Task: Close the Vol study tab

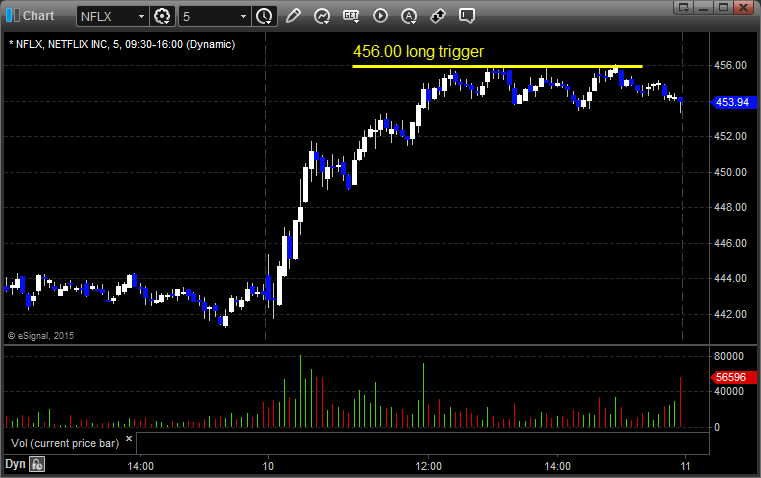Action: [129, 439]
